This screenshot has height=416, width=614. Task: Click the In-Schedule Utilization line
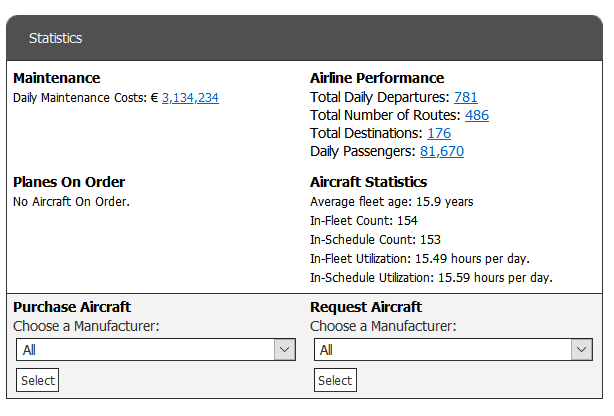tap(431, 277)
